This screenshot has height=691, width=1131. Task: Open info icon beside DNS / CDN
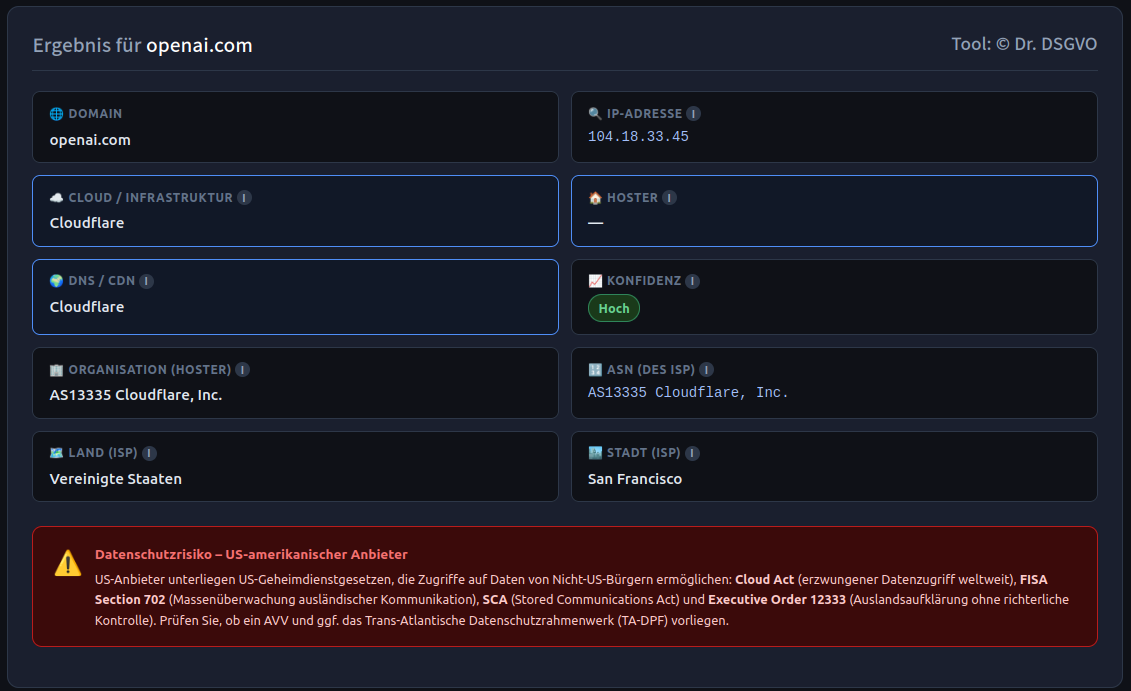coord(147,282)
